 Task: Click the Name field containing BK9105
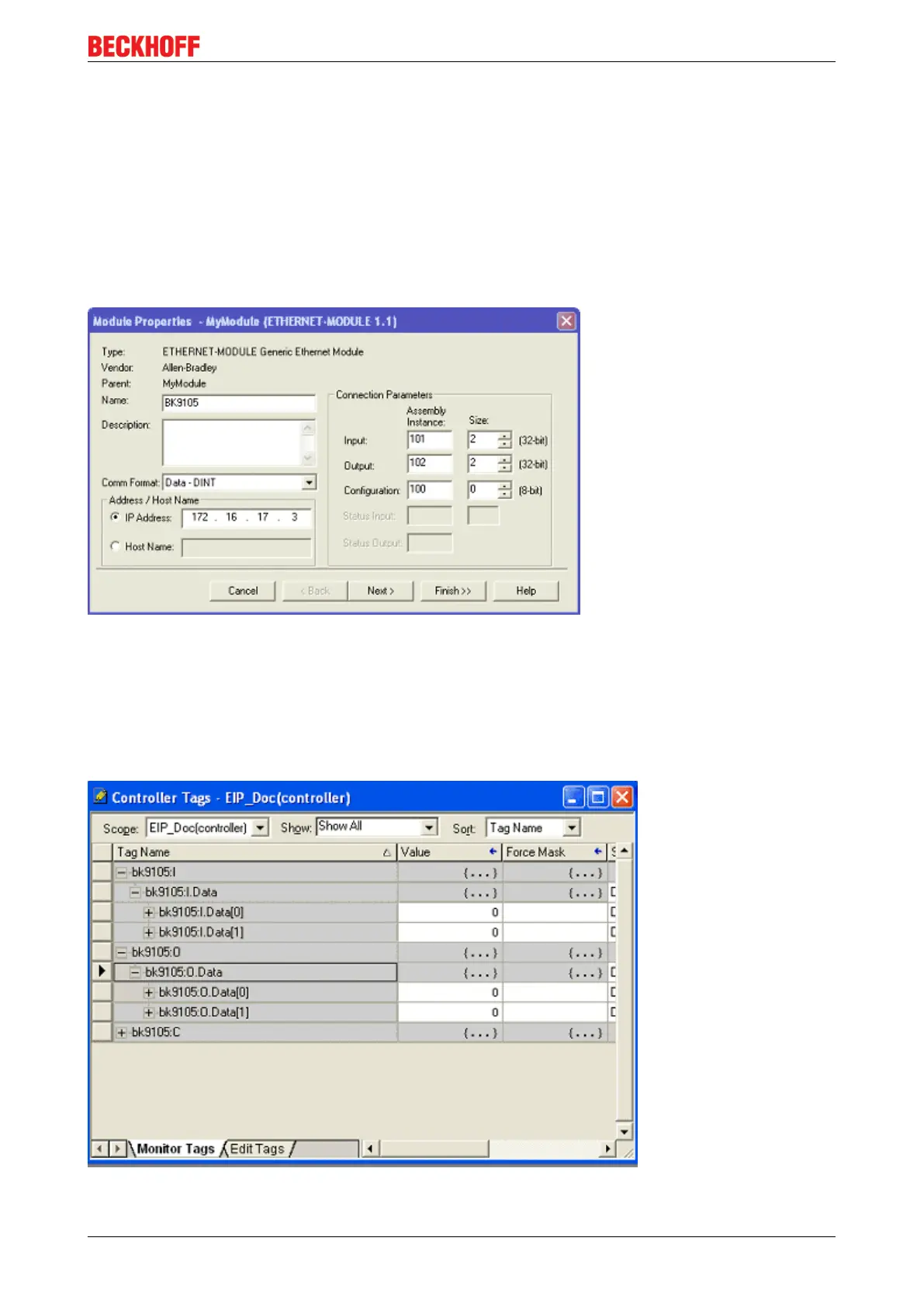(x=239, y=403)
